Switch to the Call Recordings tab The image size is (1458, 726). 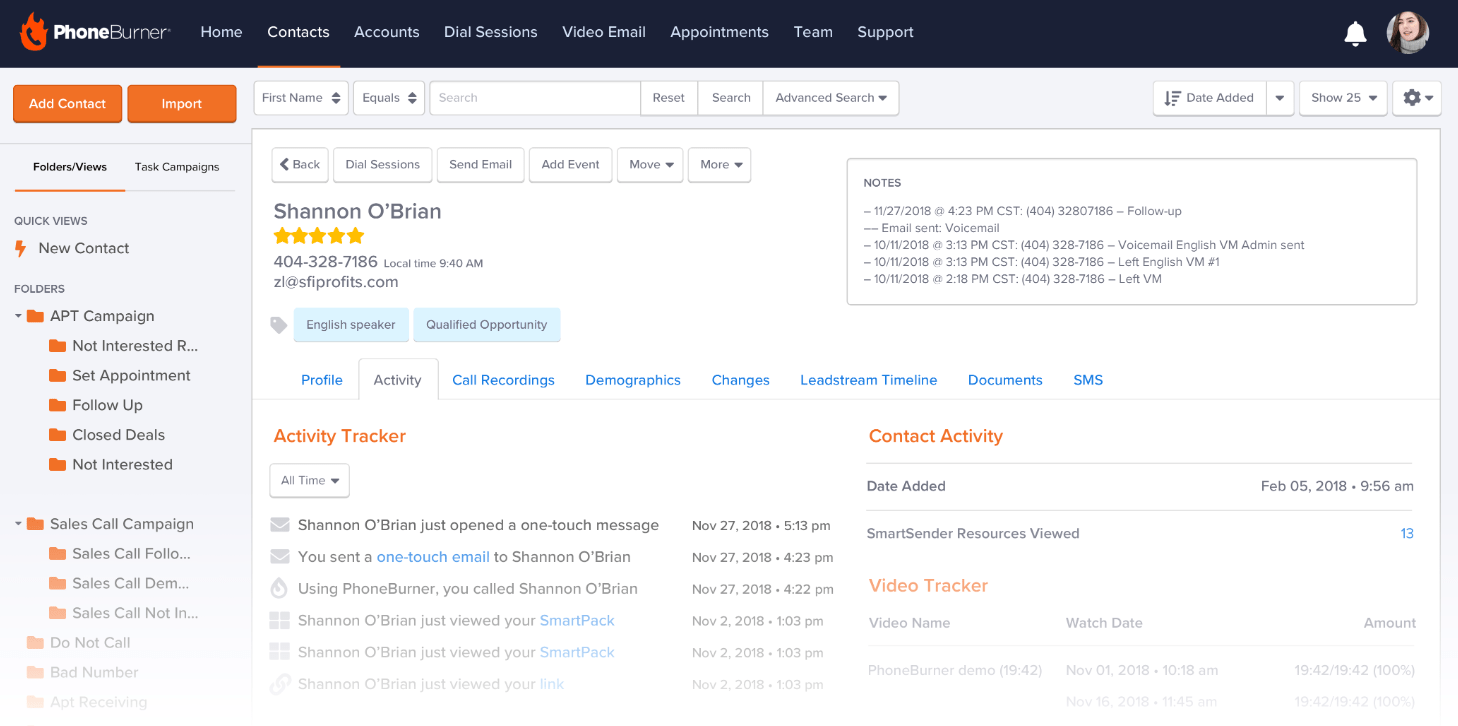point(503,380)
